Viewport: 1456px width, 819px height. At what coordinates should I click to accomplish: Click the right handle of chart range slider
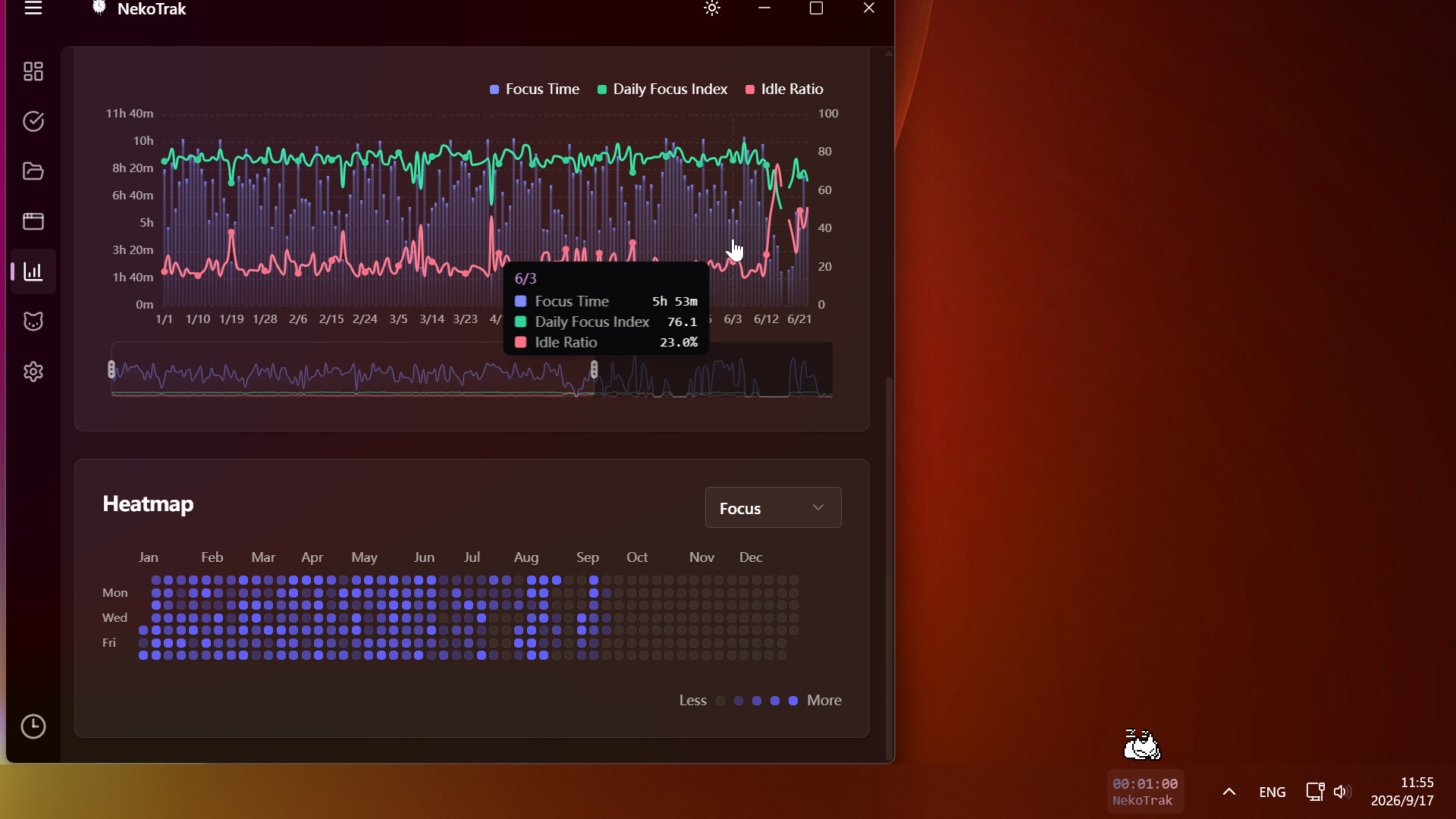594,369
